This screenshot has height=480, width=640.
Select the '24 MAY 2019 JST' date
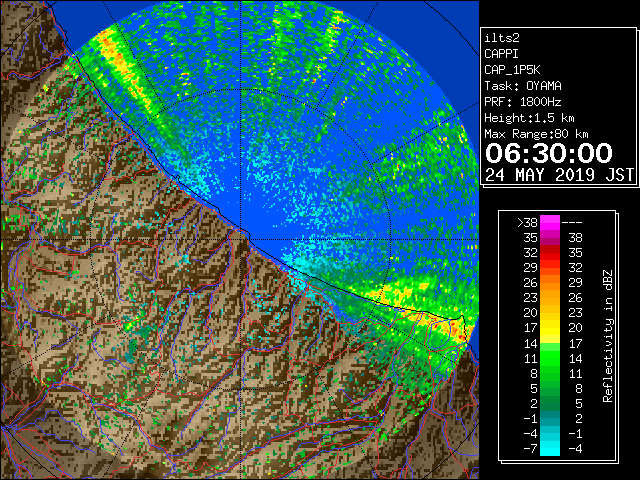[559, 175]
